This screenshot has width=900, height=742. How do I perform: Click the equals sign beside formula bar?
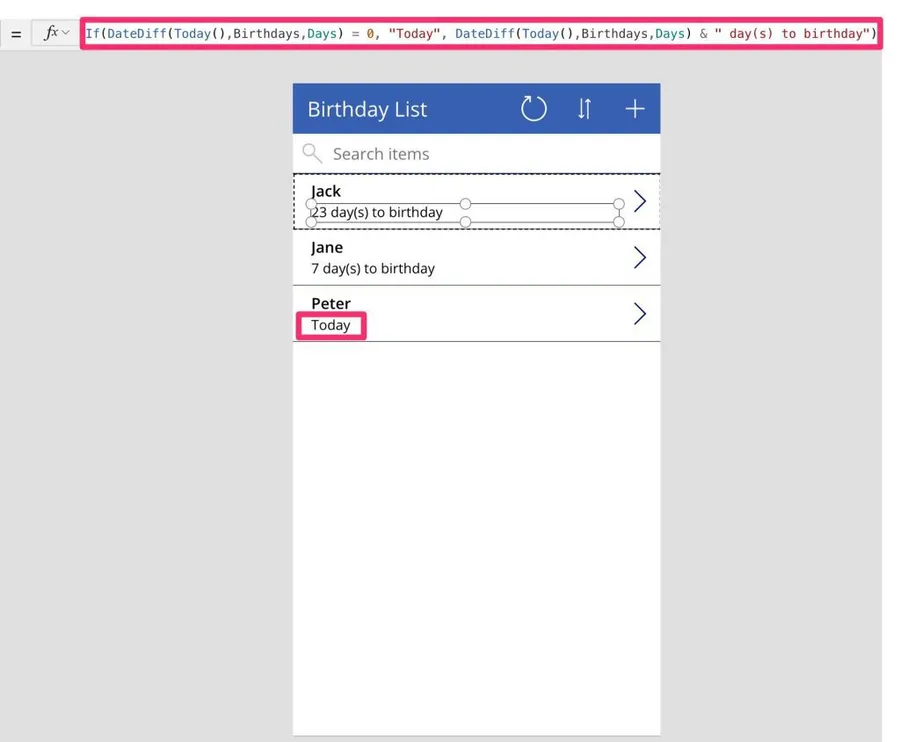pos(16,34)
